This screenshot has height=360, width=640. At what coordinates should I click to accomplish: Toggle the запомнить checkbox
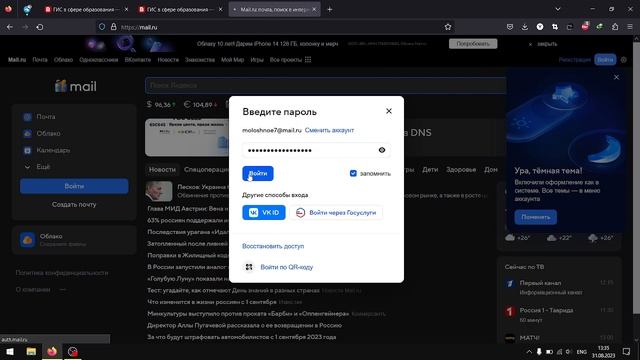pyautogui.click(x=353, y=173)
